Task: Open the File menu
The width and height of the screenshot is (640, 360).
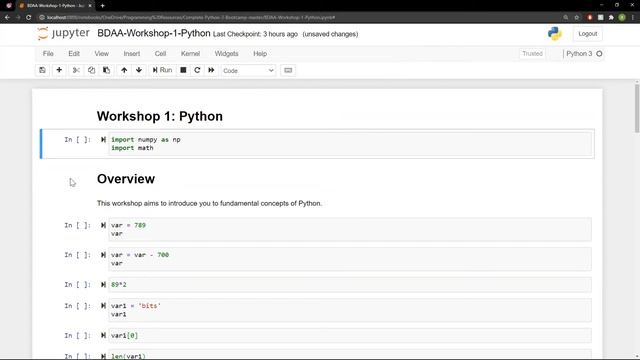Action: pyautogui.click(x=48, y=53)
